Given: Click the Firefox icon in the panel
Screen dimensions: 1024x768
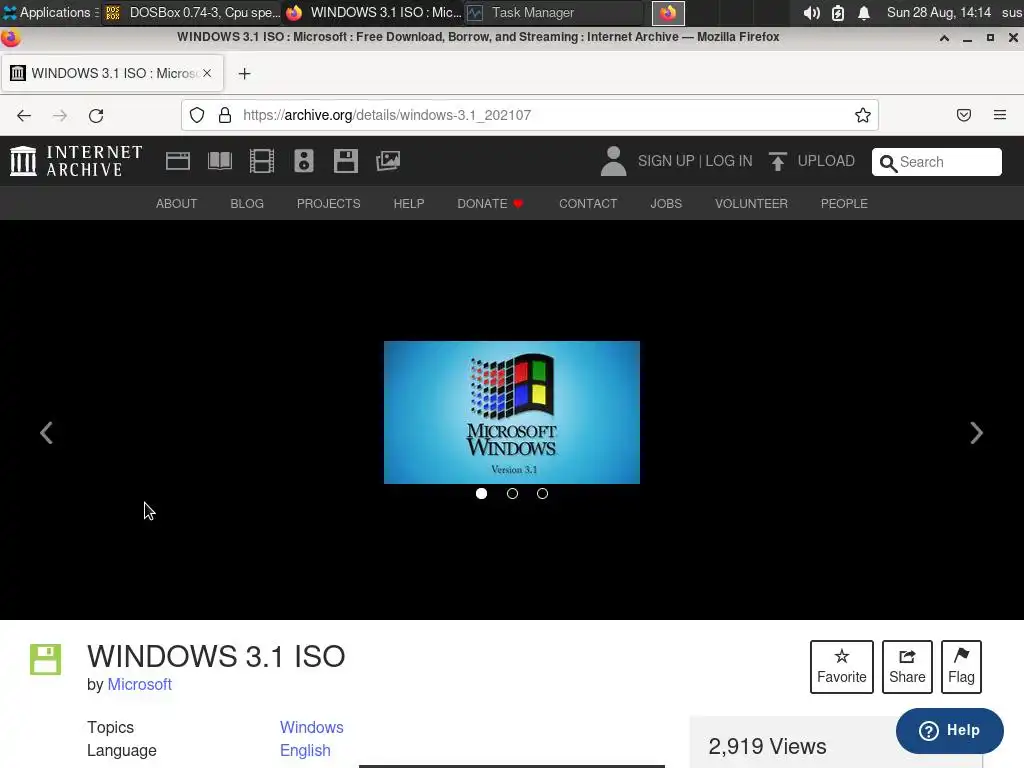Looking at the screenshot, I should point(668,13).
